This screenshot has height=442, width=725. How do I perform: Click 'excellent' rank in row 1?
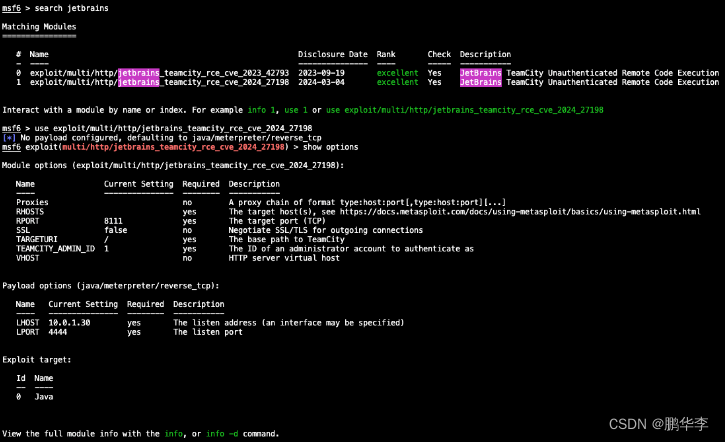398,82
